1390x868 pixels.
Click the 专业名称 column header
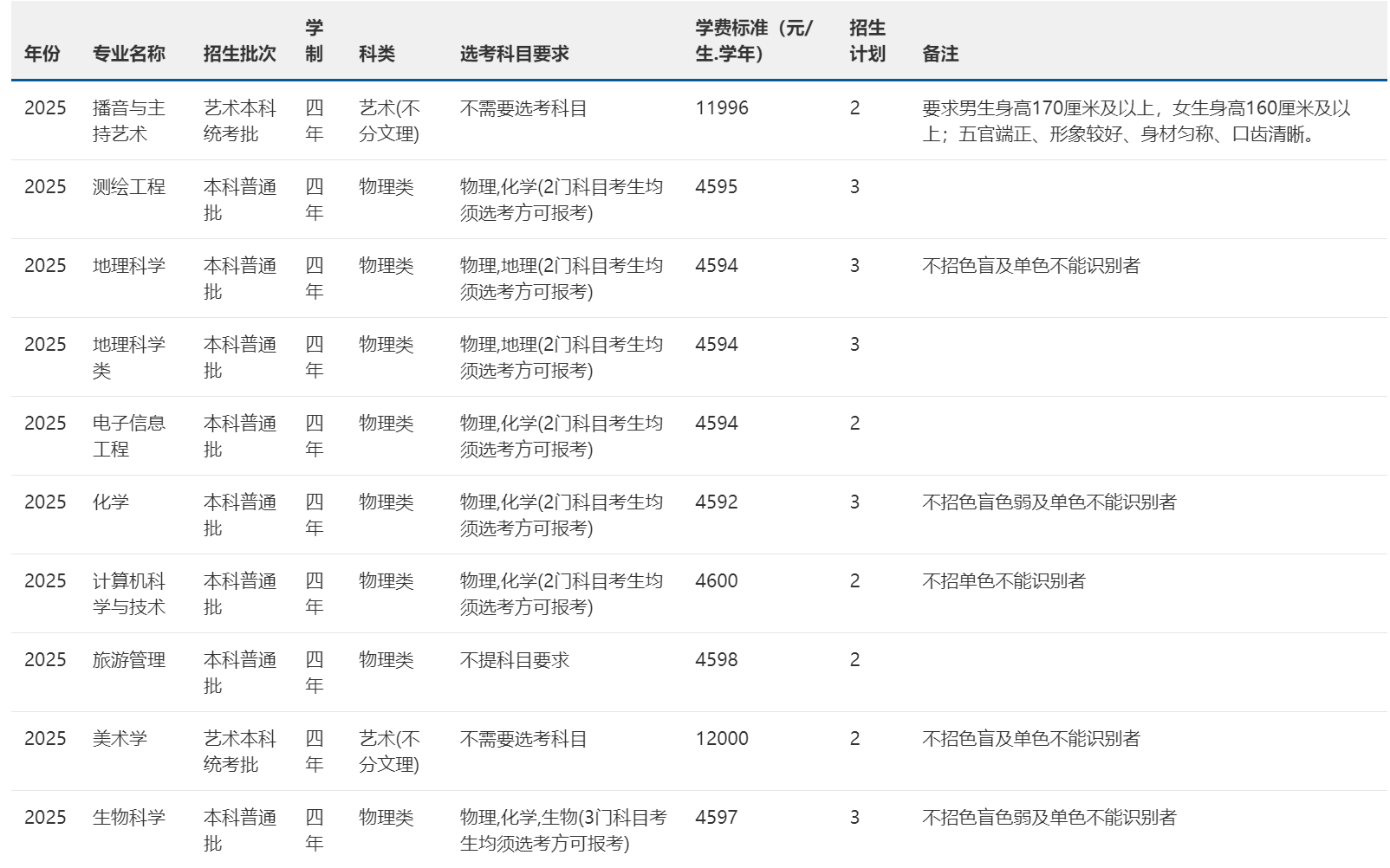[128, 54]
